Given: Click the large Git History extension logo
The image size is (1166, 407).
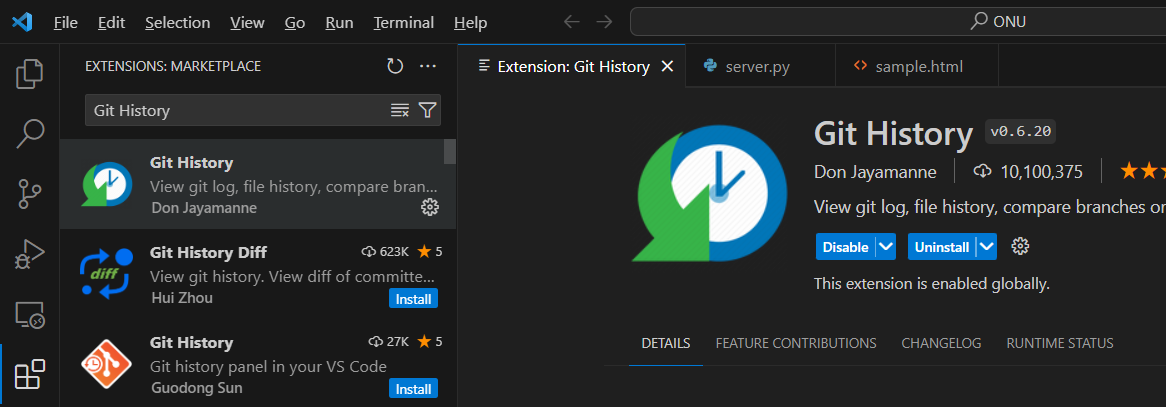Looking at the screenshot, I should point(708,193).
